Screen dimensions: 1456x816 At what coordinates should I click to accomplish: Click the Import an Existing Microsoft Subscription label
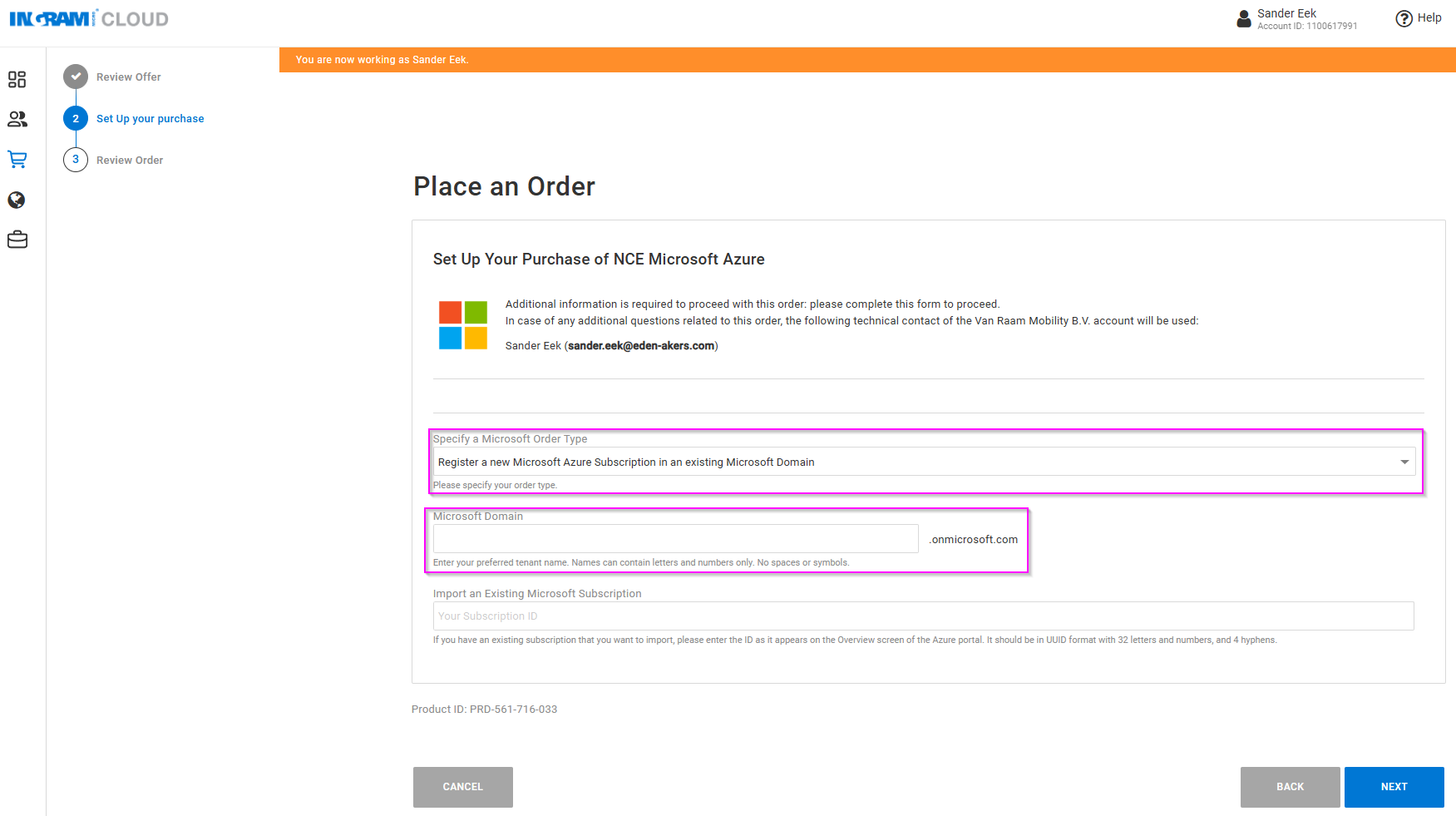tap(537, 594)
